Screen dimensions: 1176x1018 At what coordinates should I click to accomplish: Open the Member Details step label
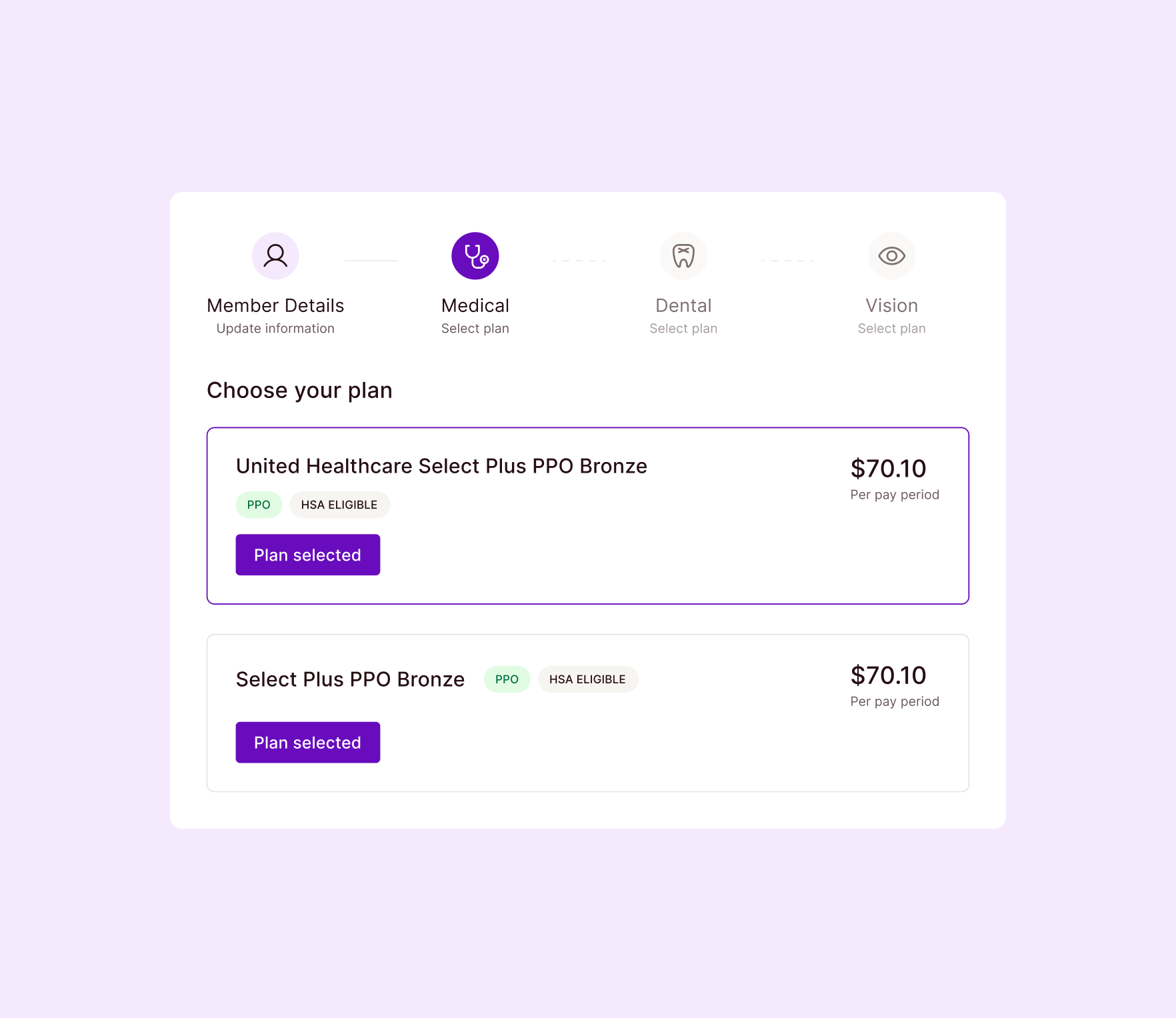click(275, 305)
